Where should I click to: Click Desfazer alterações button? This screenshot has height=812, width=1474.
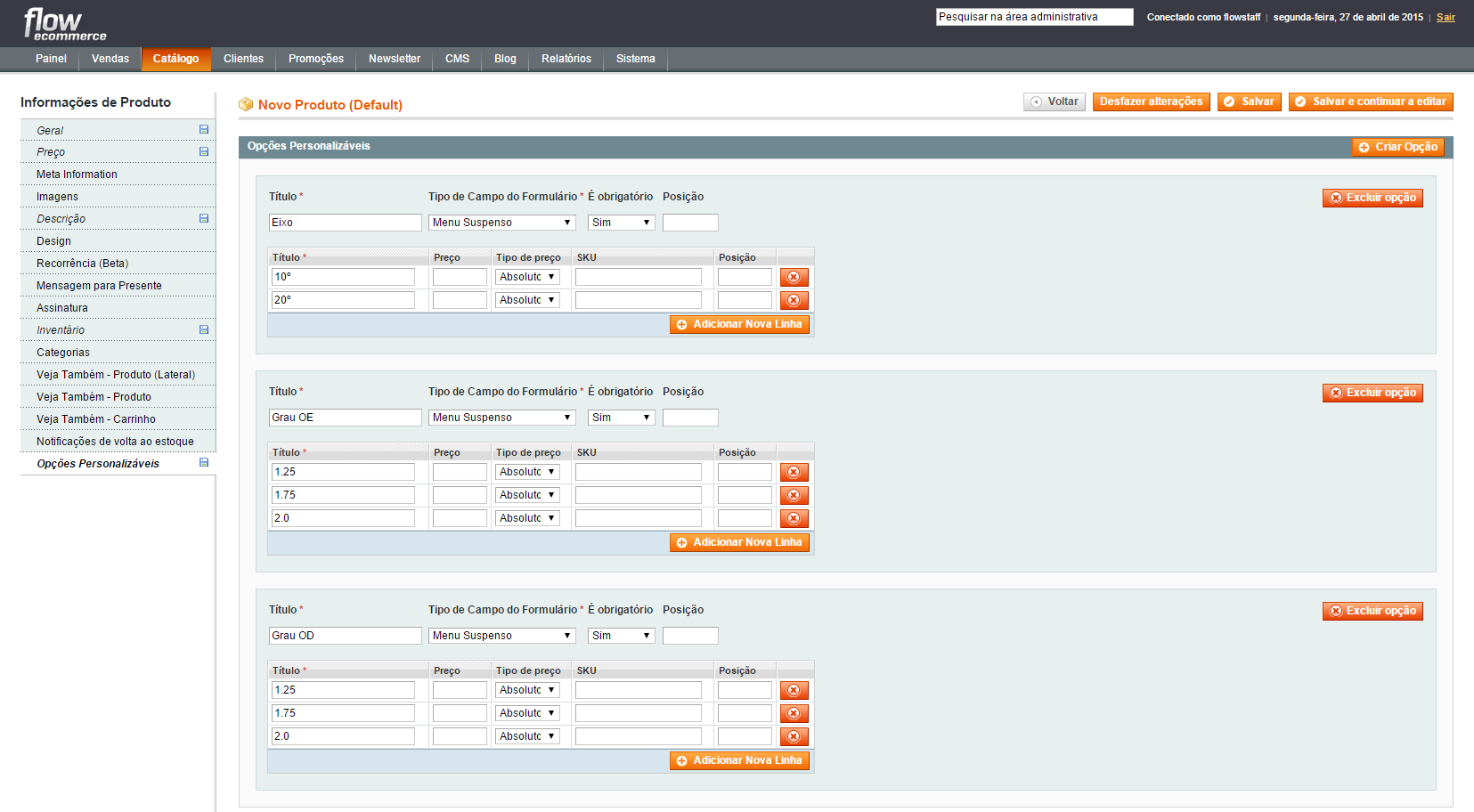(x=1151, y=101)
